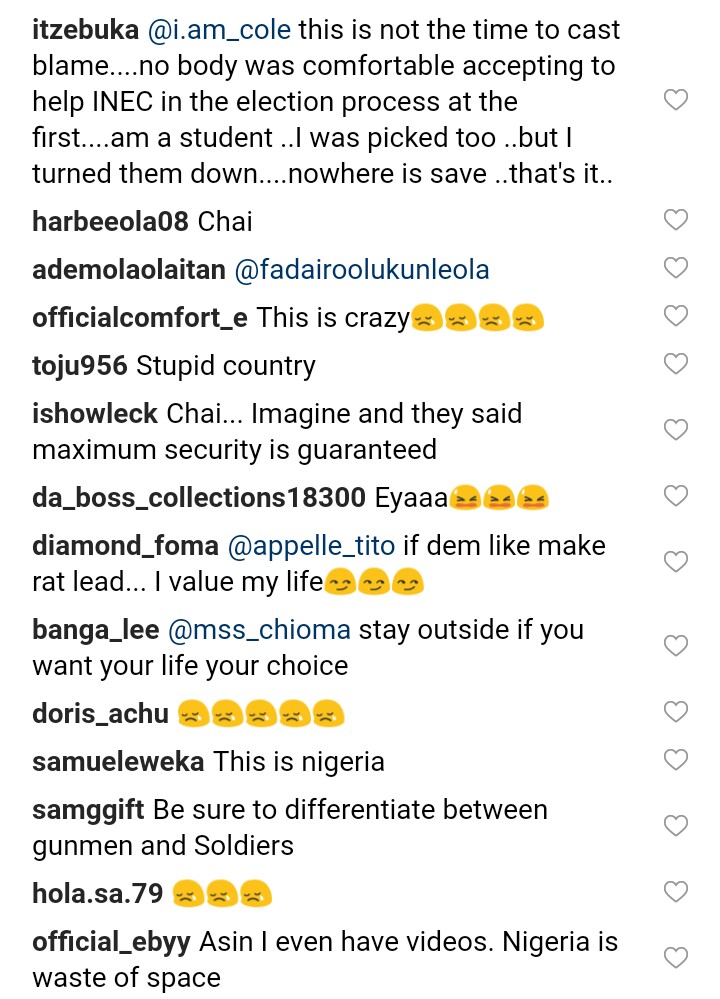Visit the @appelle_tito mentioned profile

pos(311,546)
